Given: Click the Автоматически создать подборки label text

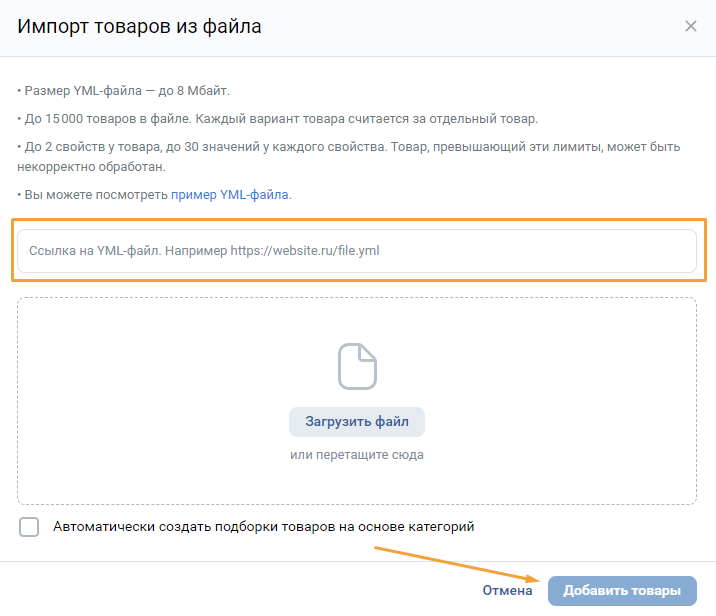Looking at the screenshot, I should coord(263,526).
